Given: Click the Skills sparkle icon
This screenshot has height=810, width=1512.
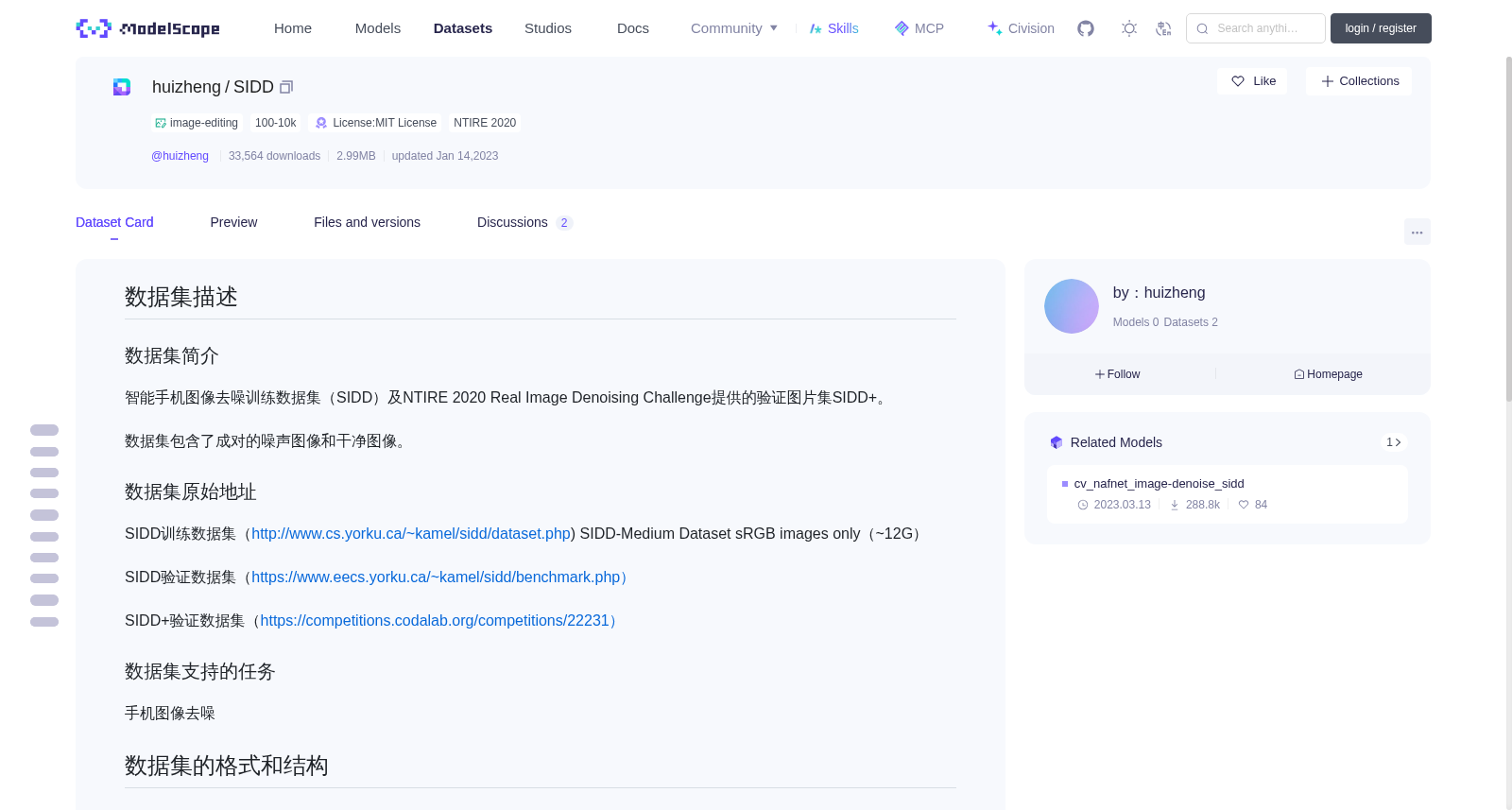Looking at the screenshot, I should tap(816, 28).
